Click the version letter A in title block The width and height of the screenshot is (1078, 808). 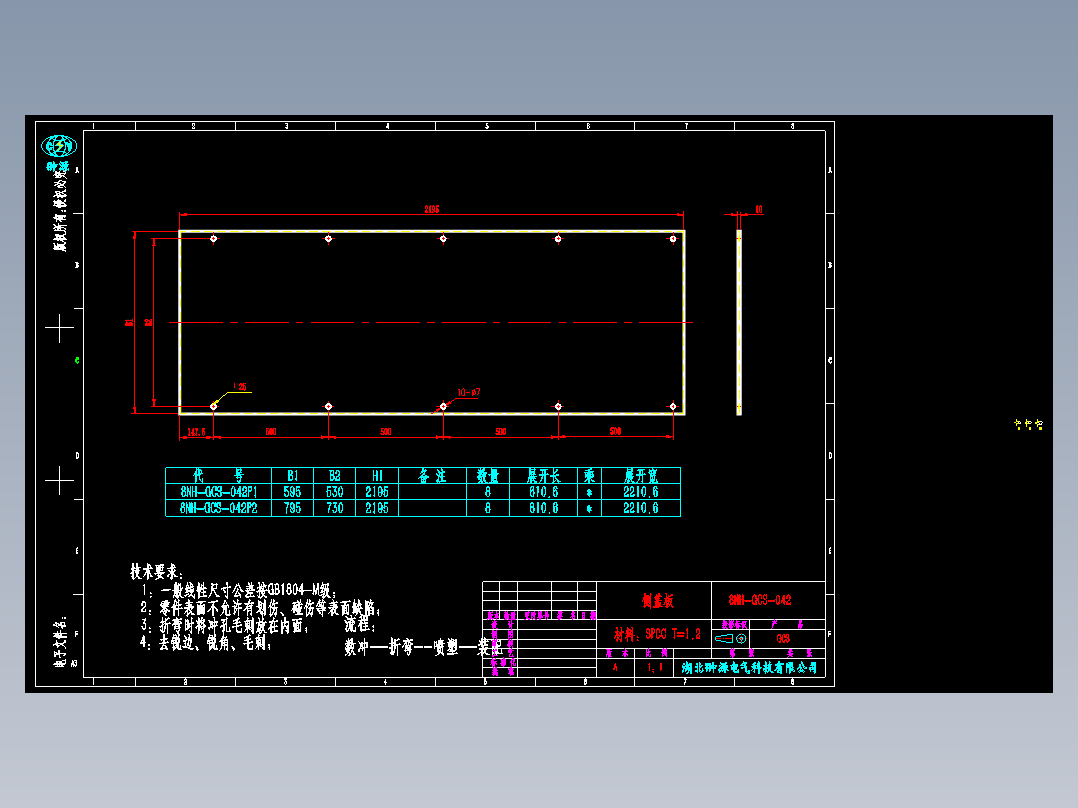click(x=615, y=667)
